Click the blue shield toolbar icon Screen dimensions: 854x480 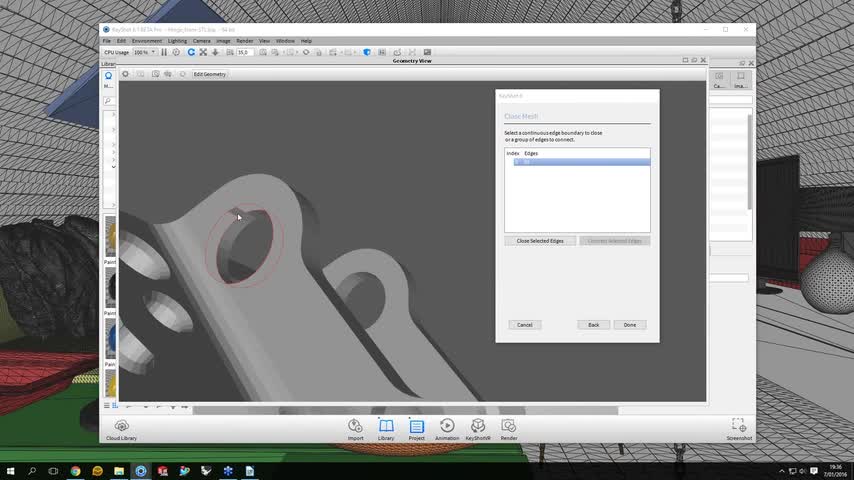coord(367,52)
